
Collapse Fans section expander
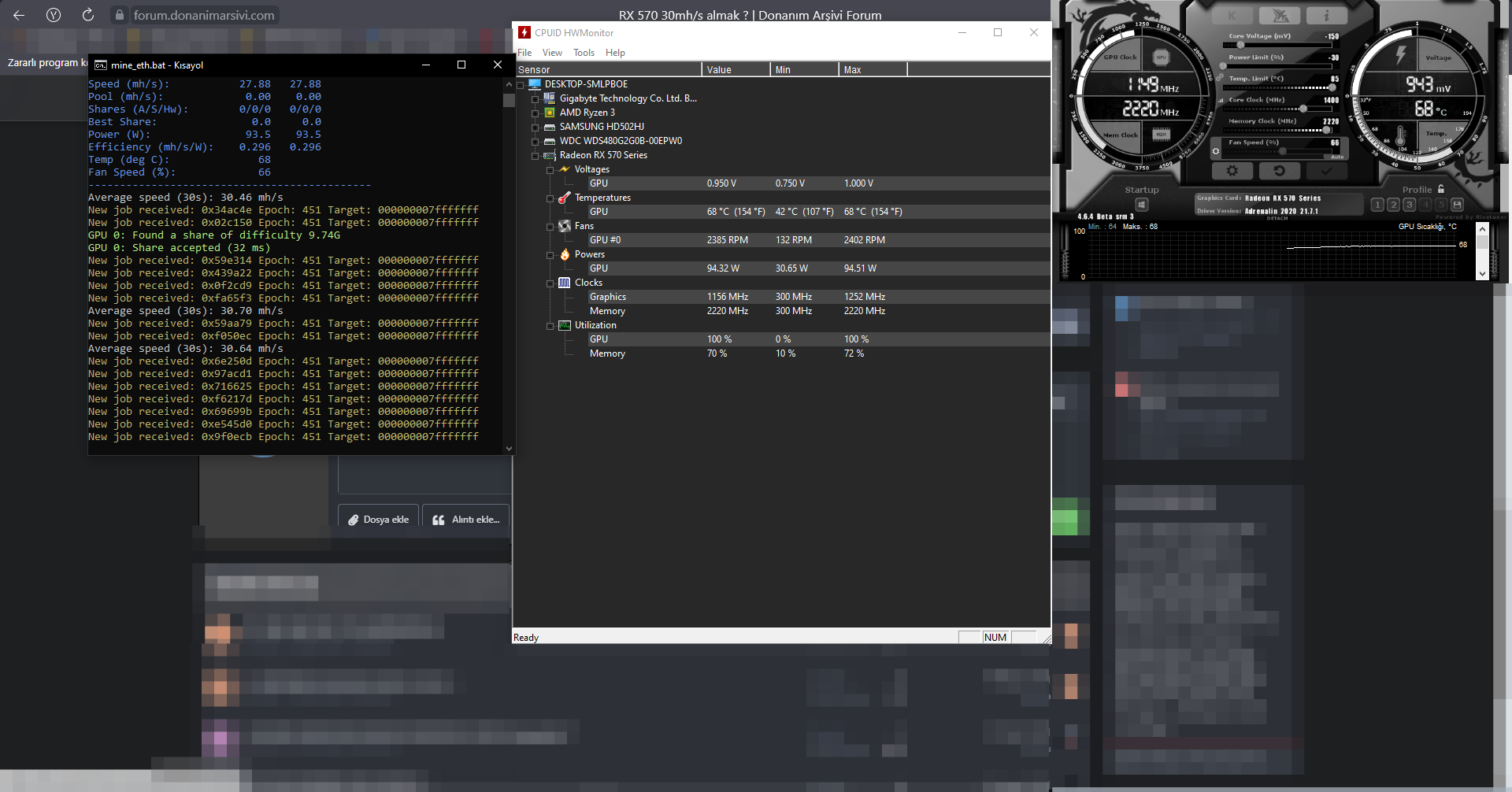550,227
